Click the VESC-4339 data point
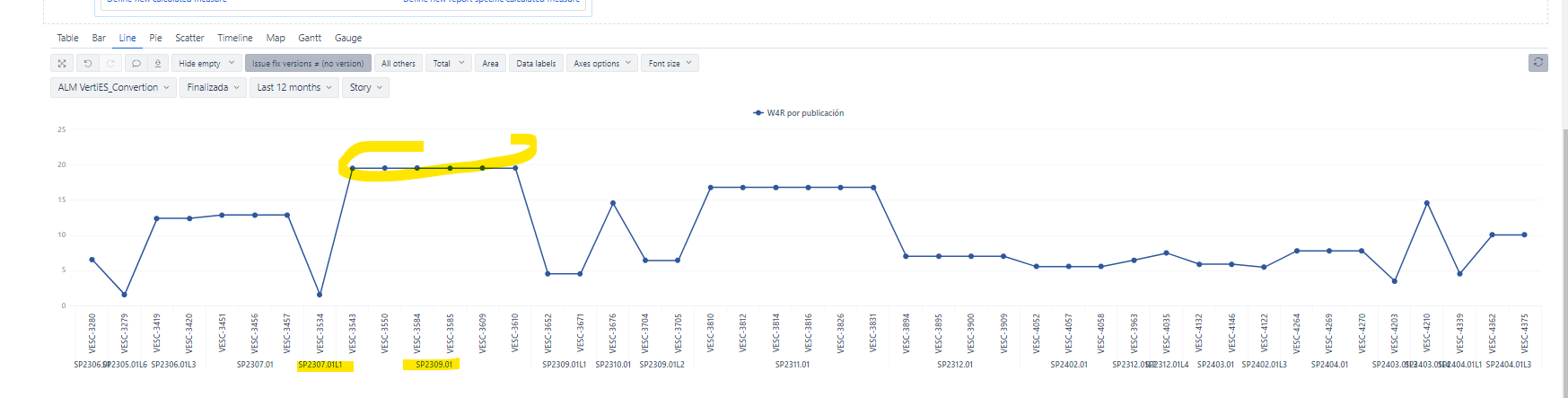The image size is (1568, 398). (1459, 274)
